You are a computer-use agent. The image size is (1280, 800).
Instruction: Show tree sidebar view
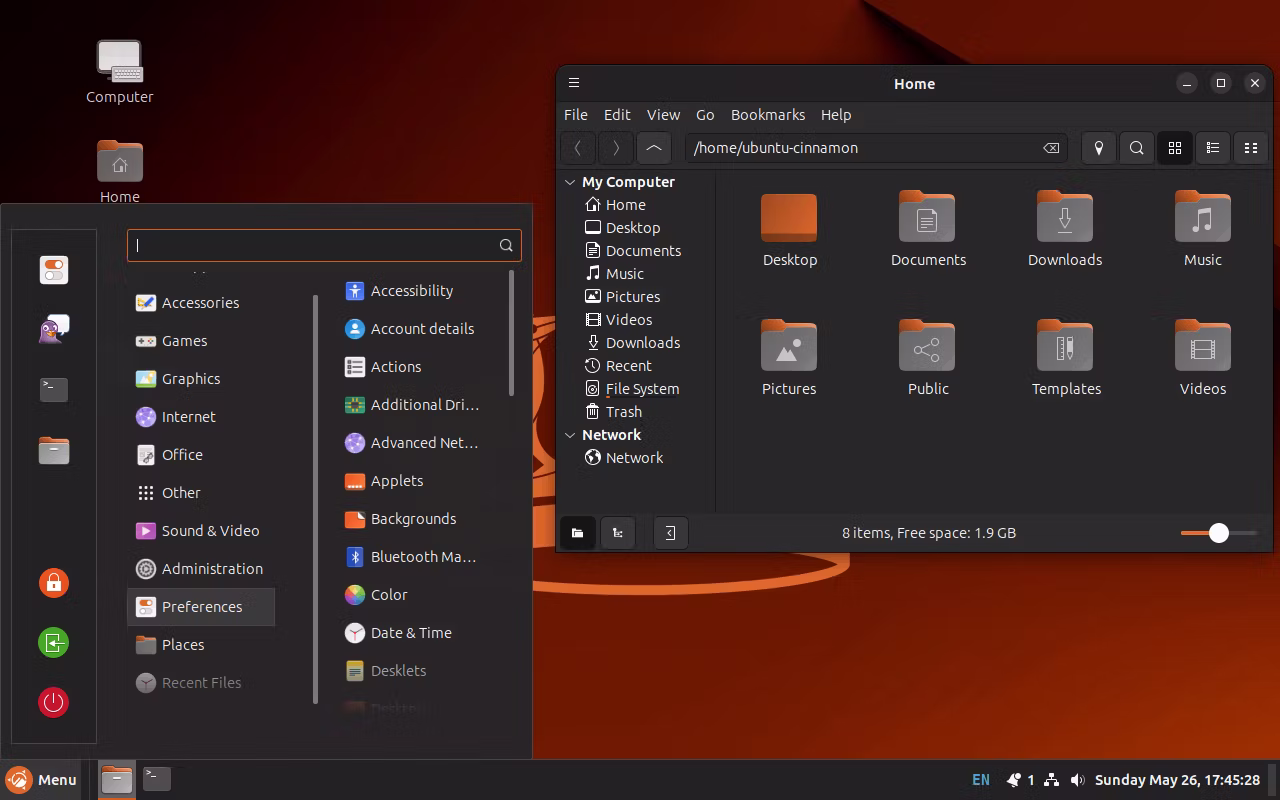[618, 533]
